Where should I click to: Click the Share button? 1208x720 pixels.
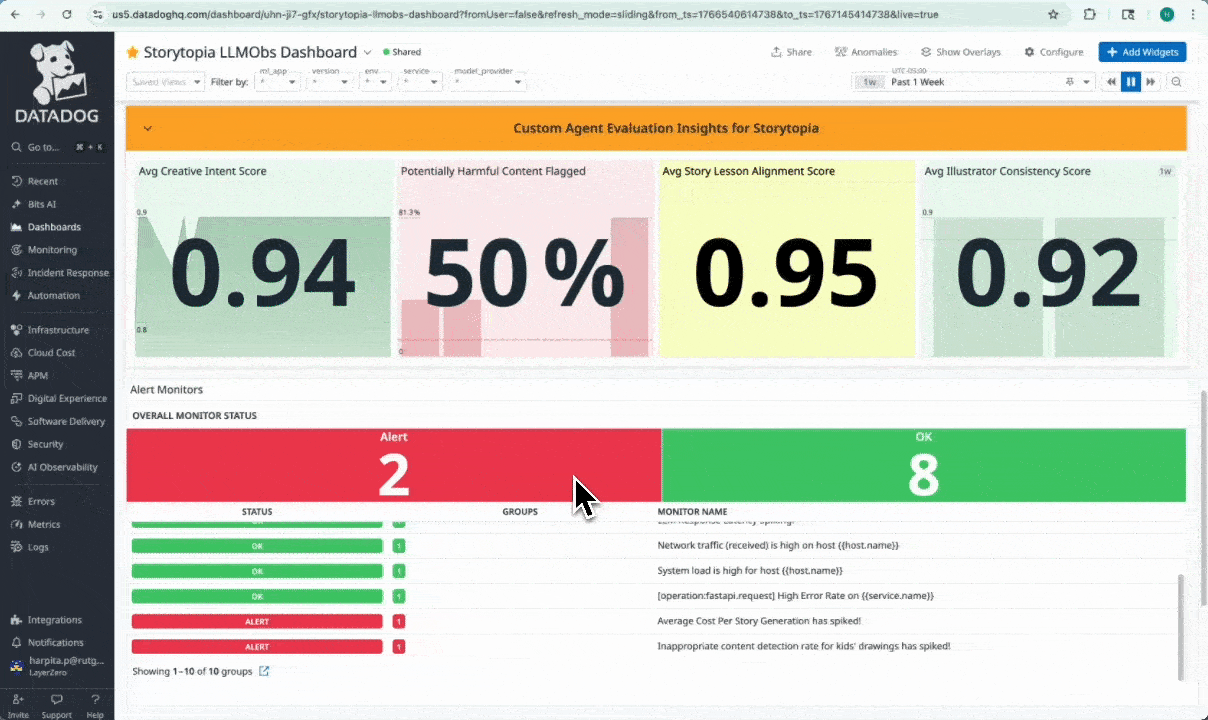pos(791,51)
